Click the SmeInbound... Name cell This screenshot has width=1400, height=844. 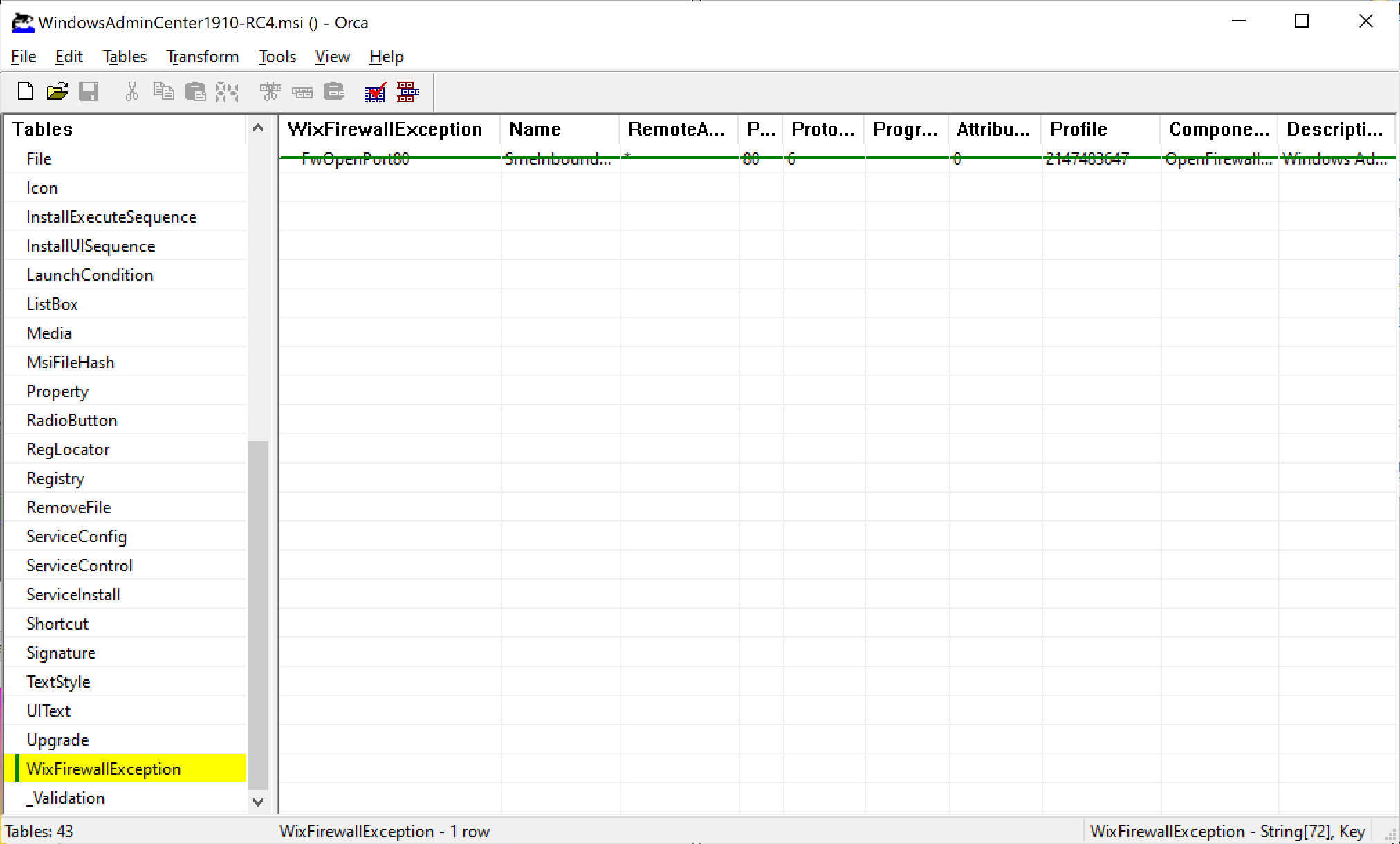pyautogui.click(x=560, y=158)
